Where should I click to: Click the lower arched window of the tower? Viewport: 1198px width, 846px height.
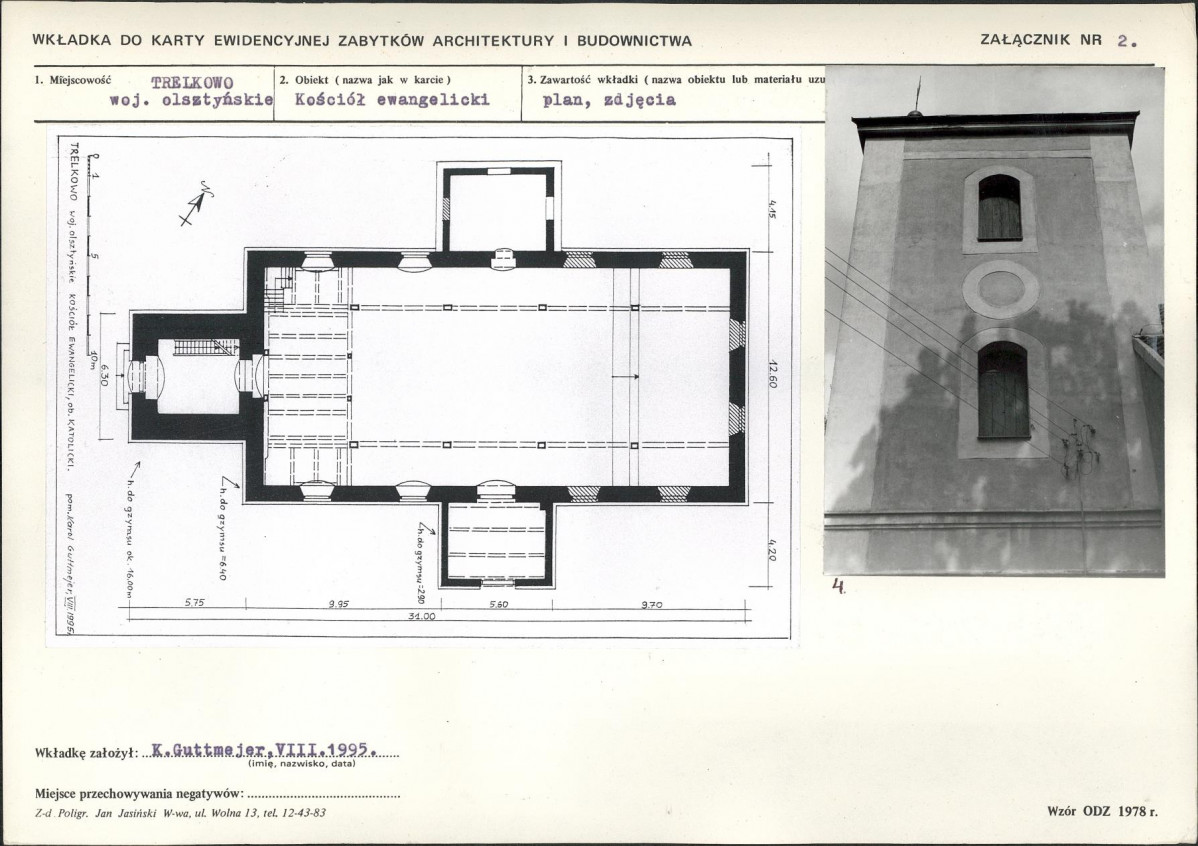click(x=1003, y=390)
